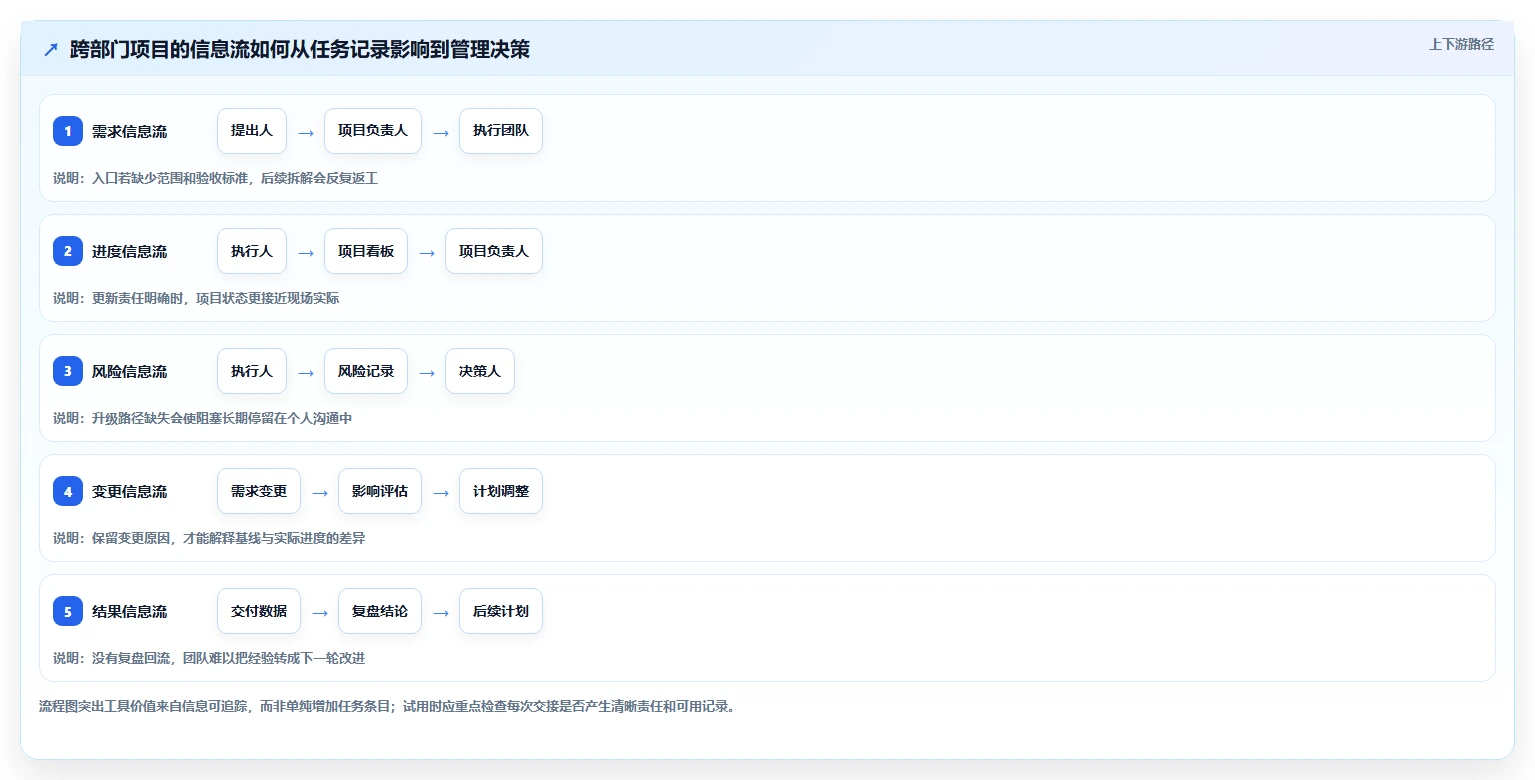Click the 风险记录 node

(x=366, y=371)
